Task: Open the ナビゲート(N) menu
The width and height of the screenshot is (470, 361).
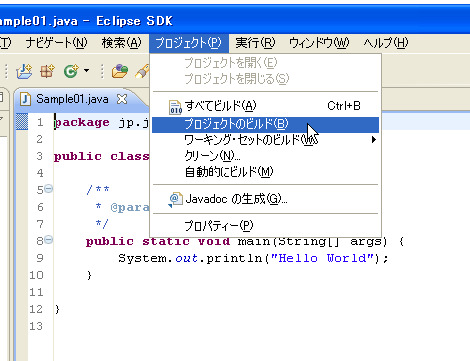Action: click(x=56, y=43)
